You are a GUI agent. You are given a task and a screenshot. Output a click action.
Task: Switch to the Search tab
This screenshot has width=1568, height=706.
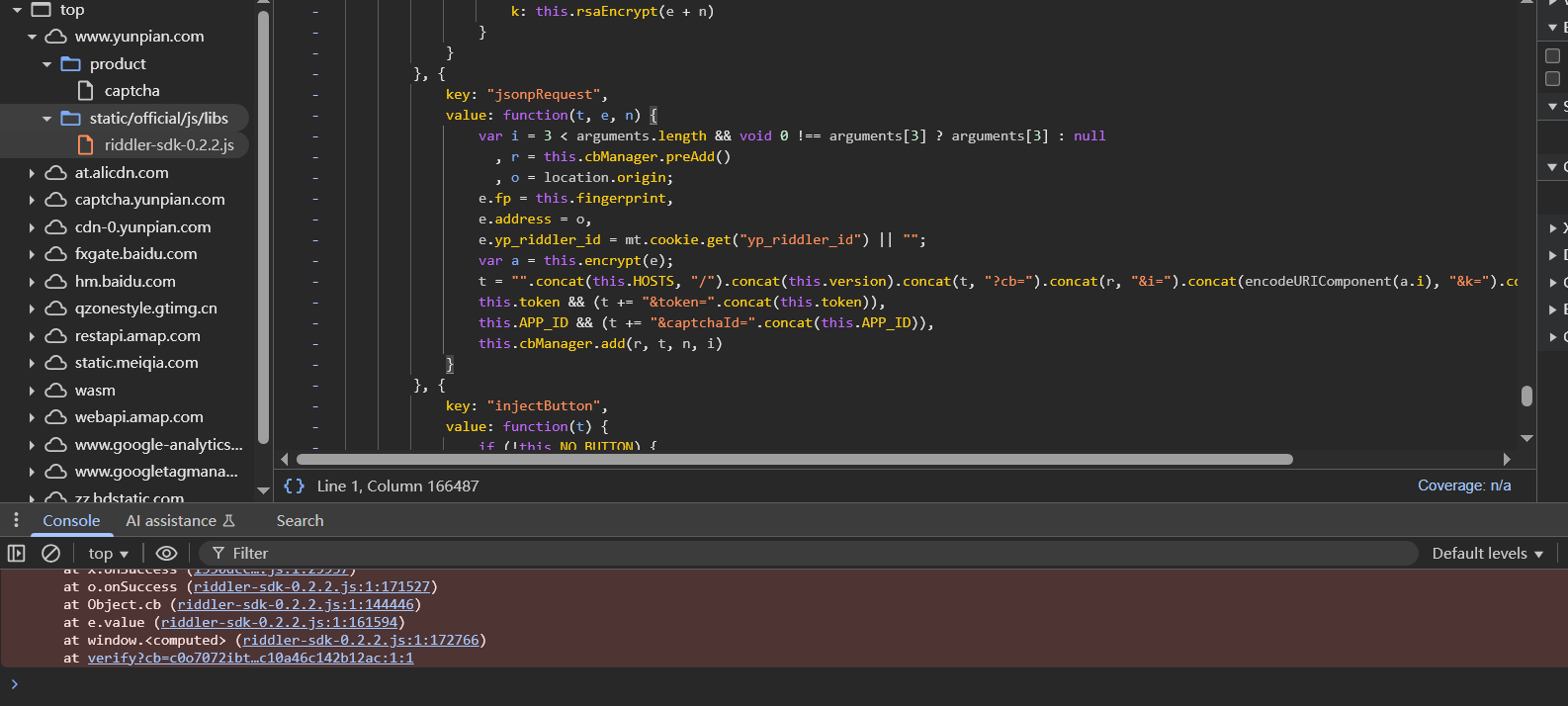(x=300, y=520)
